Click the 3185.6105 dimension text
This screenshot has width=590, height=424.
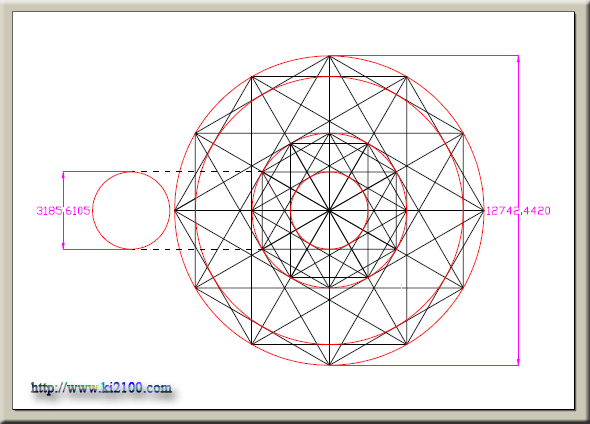63,210
